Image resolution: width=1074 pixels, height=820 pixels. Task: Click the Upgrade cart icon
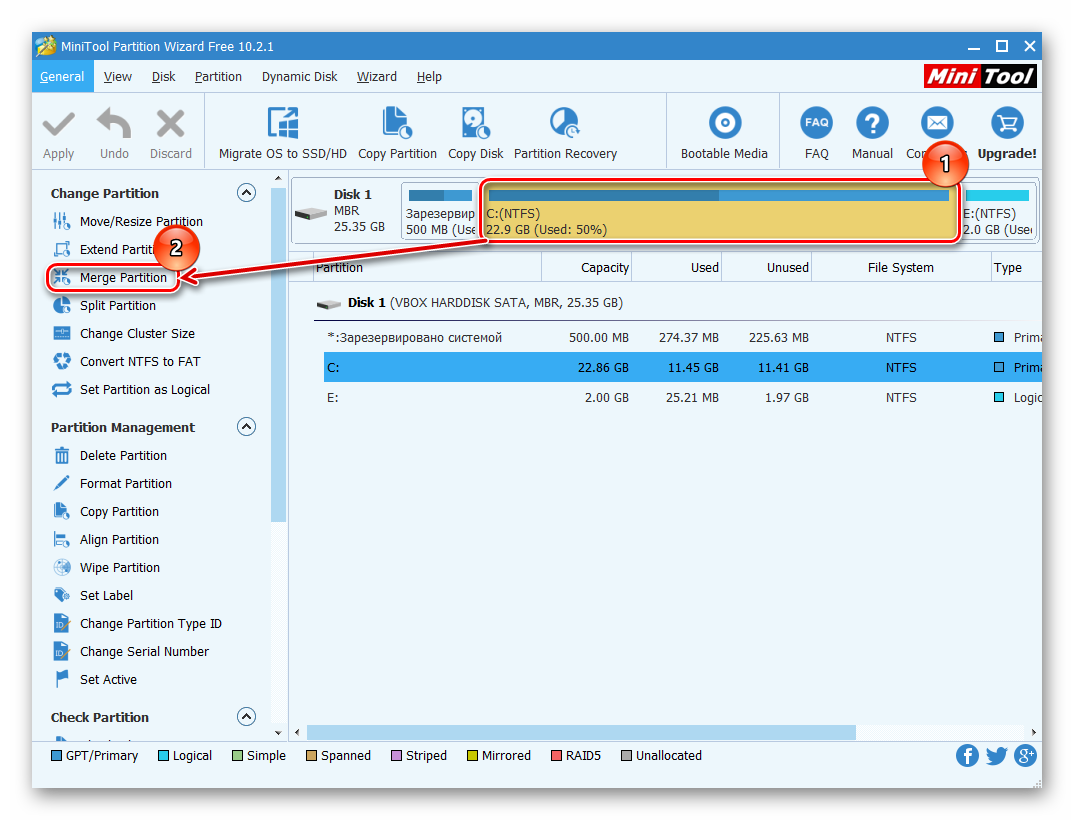1007,123
